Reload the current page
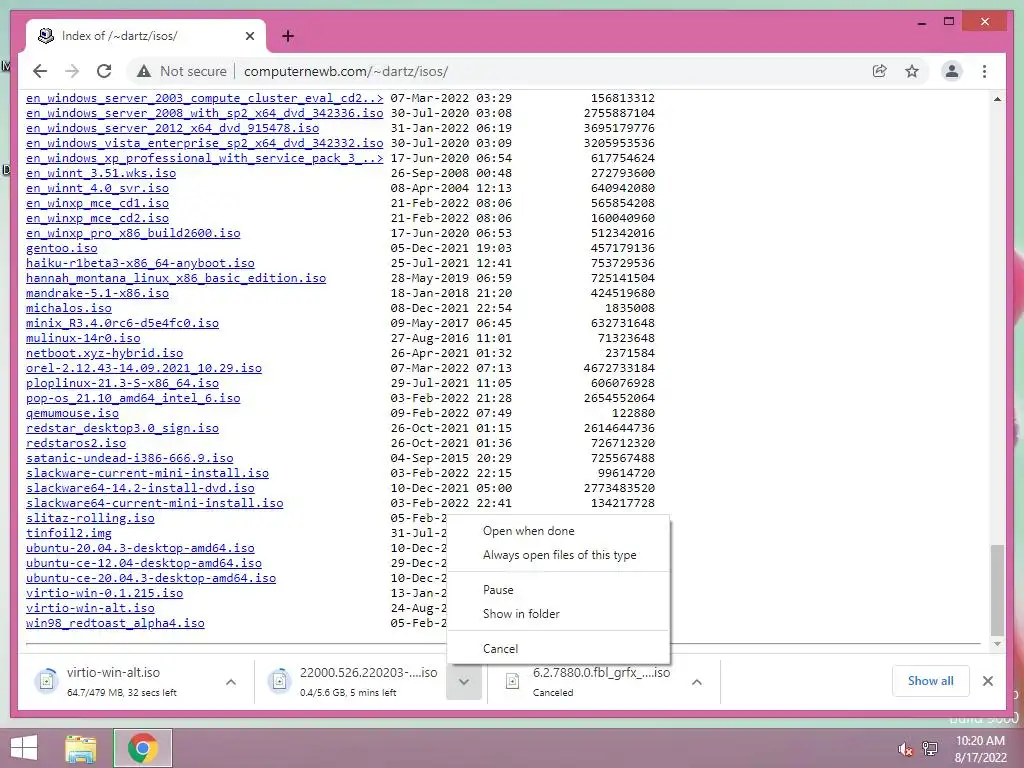1024x768 pixels. (x=104, y=71)
